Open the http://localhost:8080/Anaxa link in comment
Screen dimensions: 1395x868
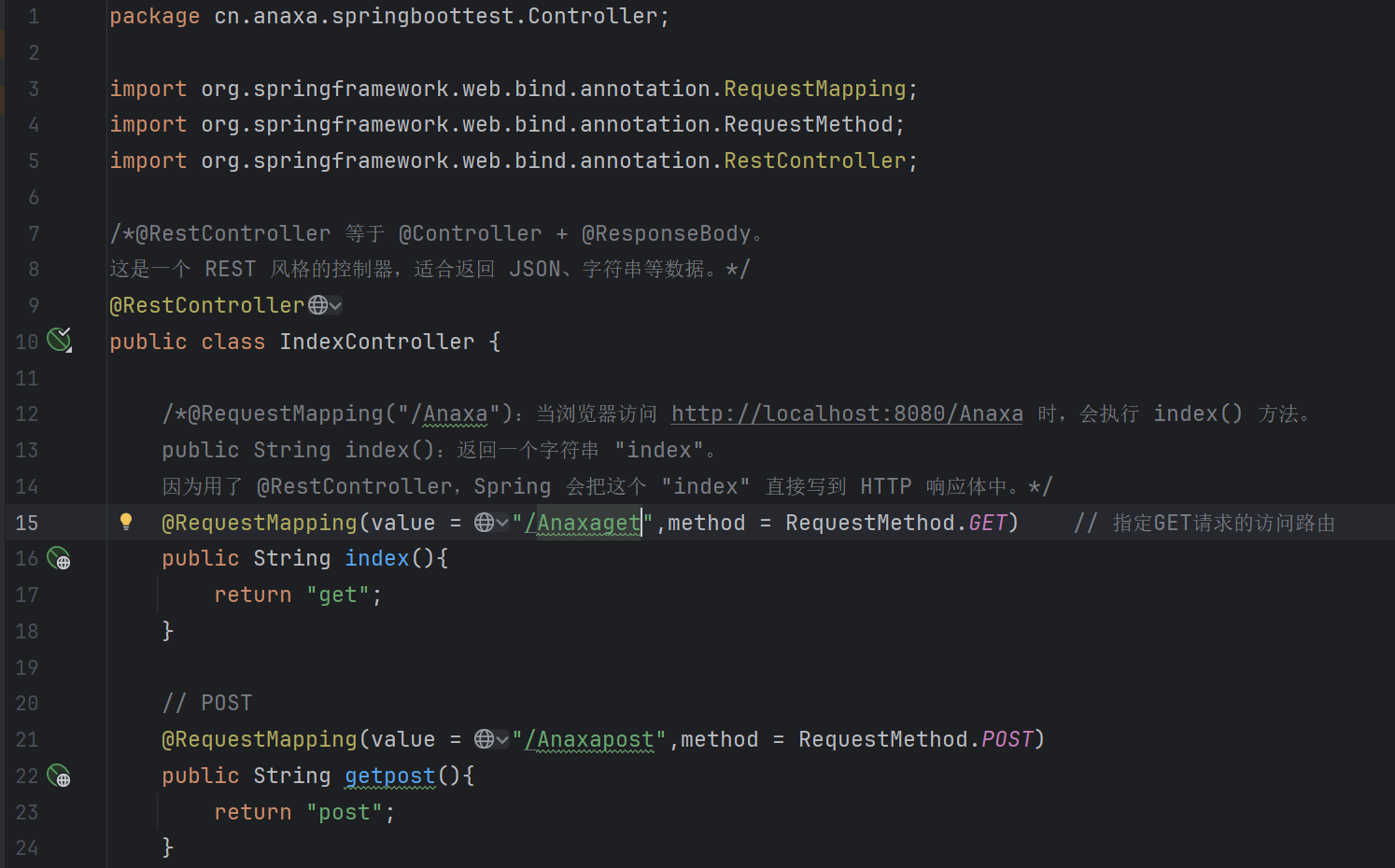click(847, 413)
